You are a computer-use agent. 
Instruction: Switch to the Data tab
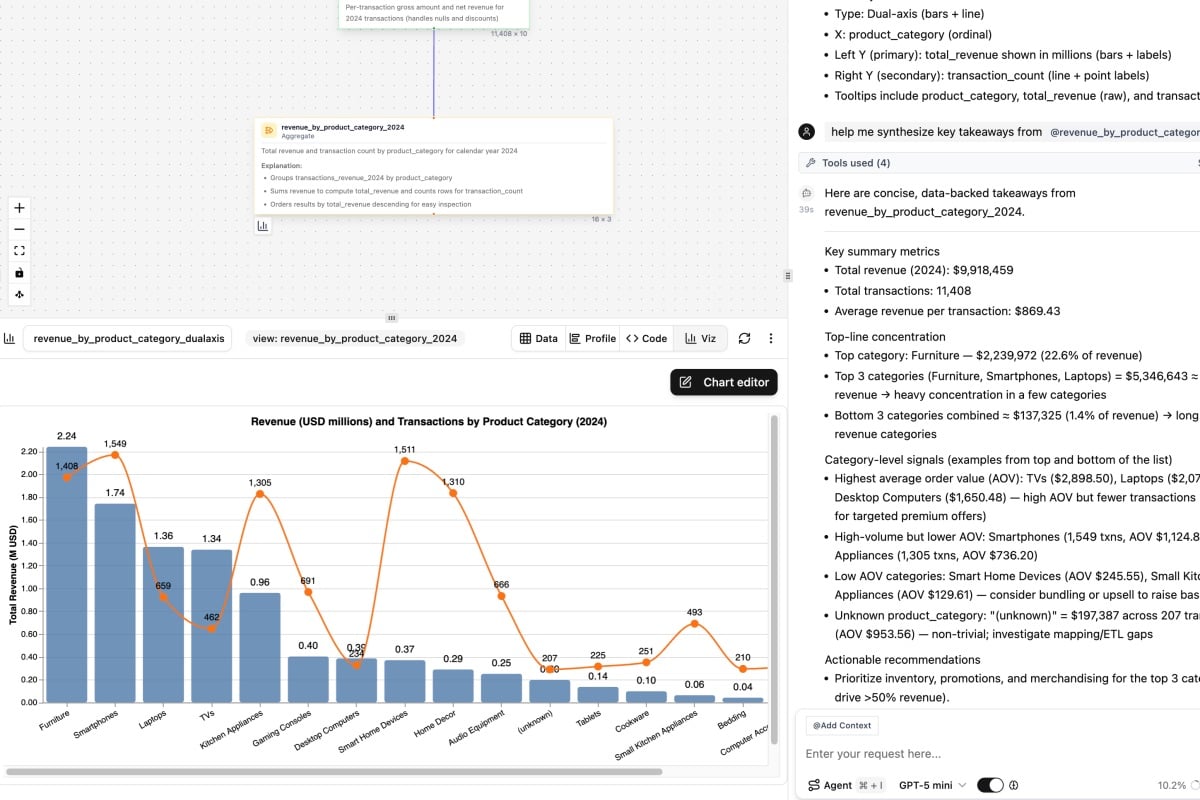point(538,338)
